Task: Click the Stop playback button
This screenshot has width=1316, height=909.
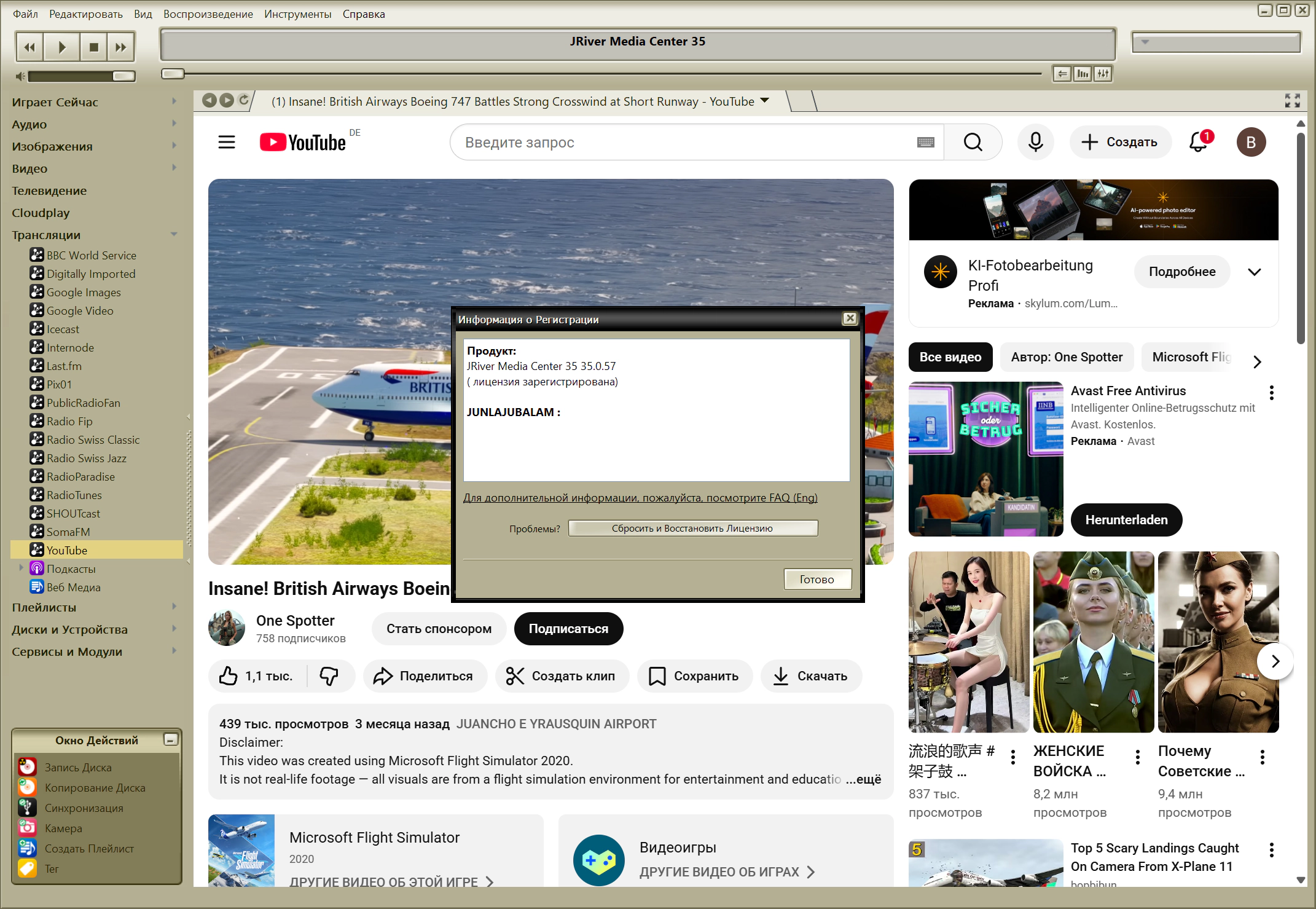Action: coord(93,47)
